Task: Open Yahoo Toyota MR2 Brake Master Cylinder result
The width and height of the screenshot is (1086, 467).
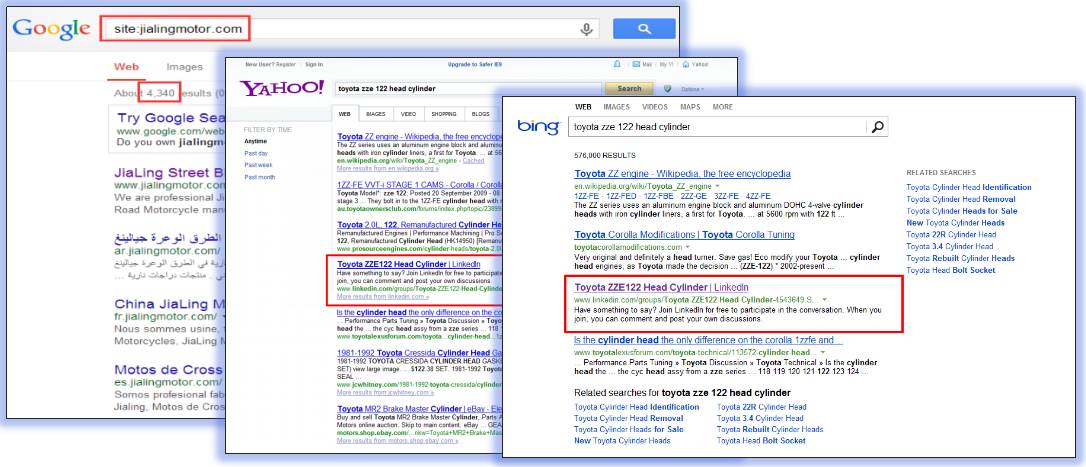Action: (419, 408)
